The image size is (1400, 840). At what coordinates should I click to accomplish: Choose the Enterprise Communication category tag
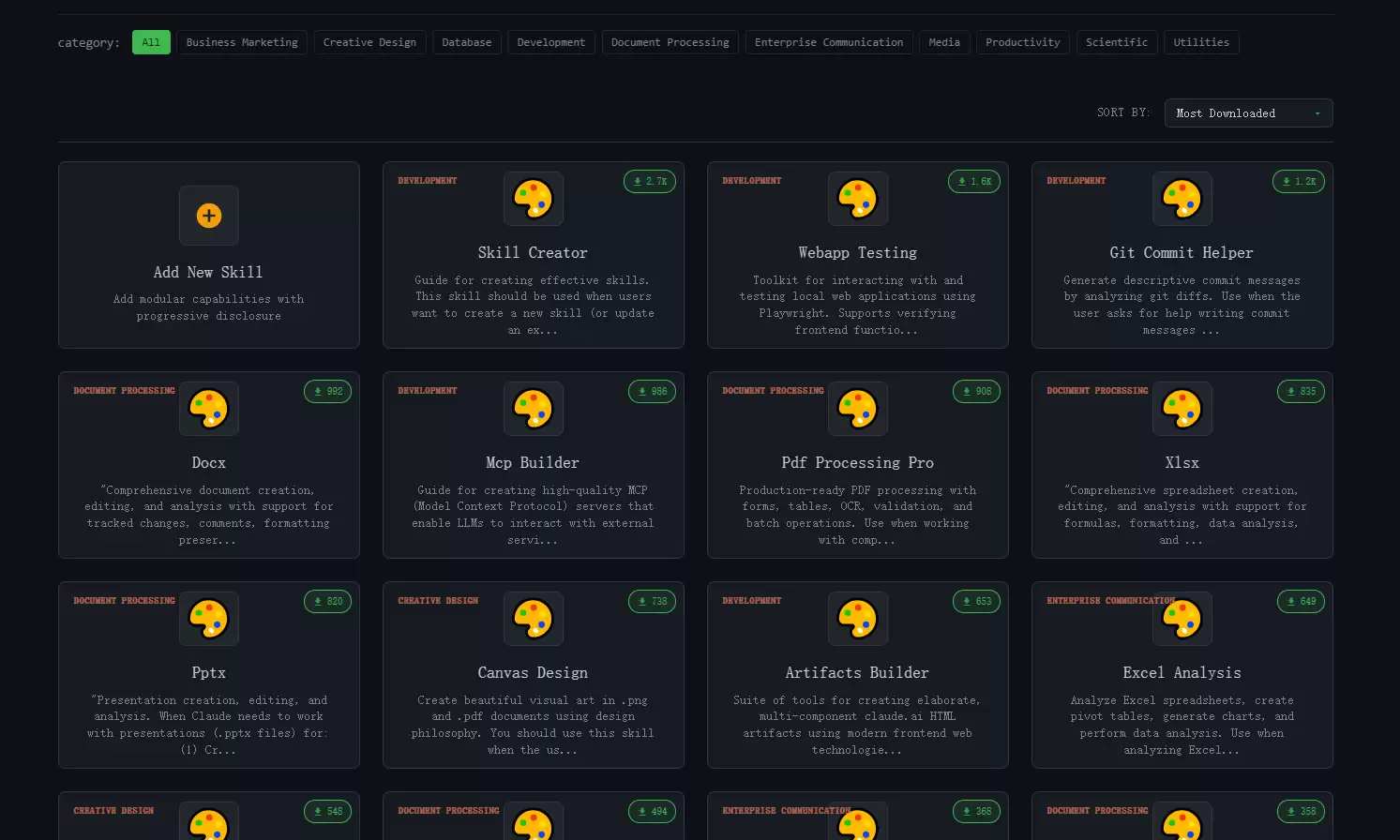click(x=829, y=42)
